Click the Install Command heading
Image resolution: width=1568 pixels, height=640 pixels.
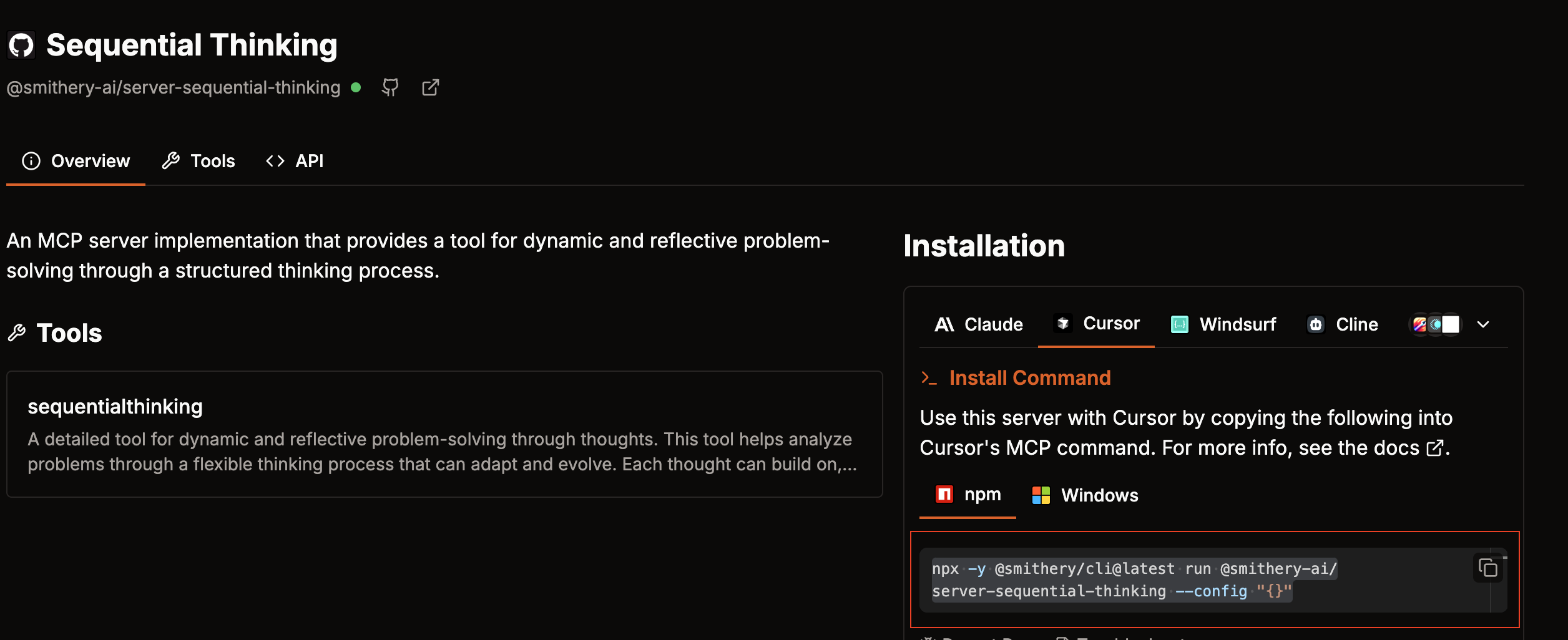(1030, 378)
